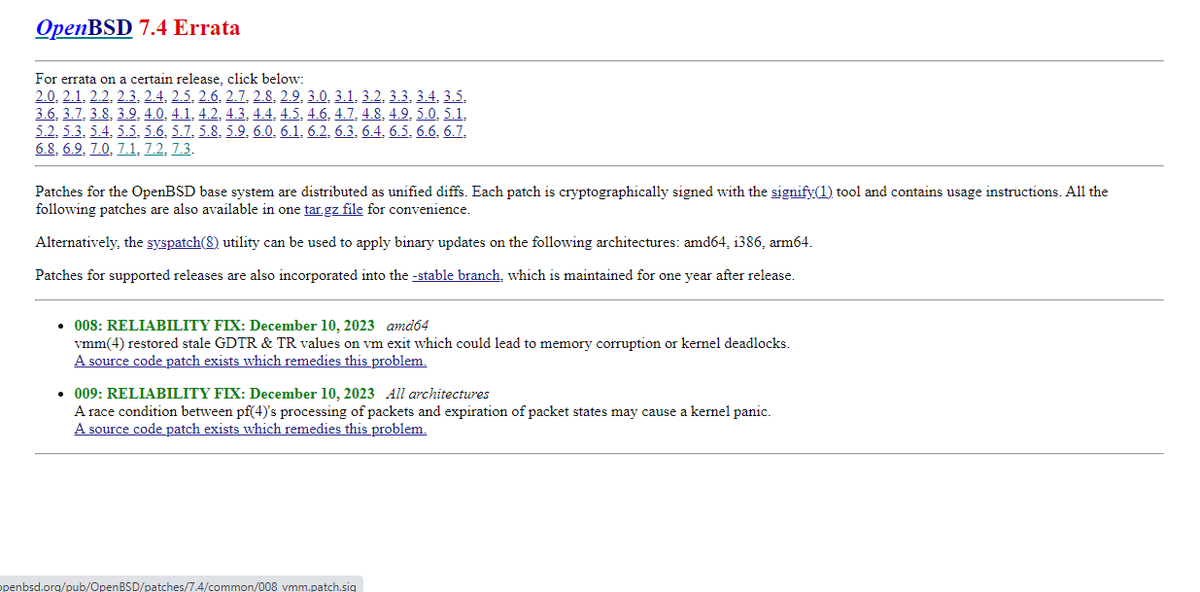
Task: Open errata for release 4.0
Action: 154,115
